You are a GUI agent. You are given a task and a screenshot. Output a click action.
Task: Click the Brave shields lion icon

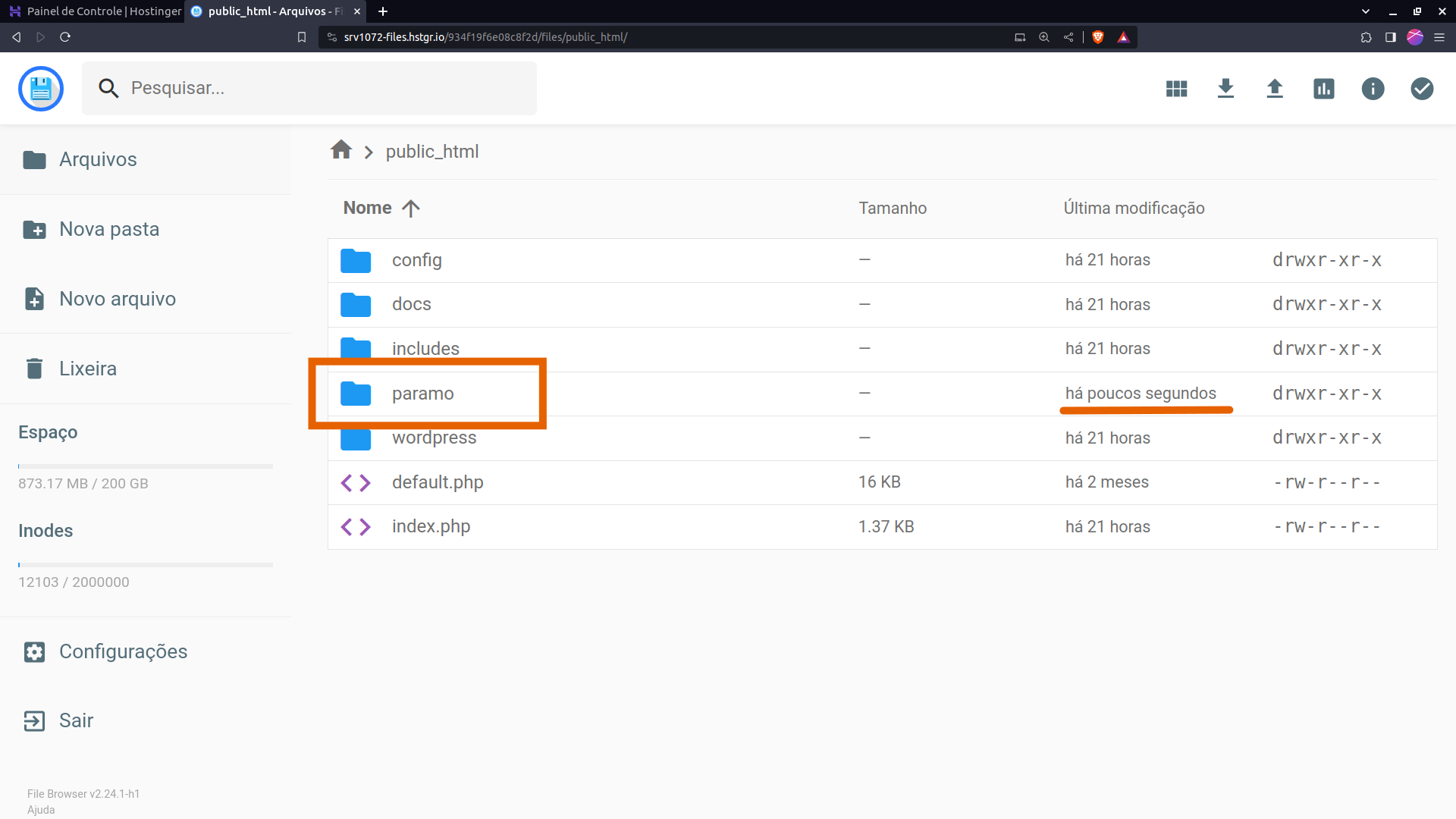point(1098,37)
